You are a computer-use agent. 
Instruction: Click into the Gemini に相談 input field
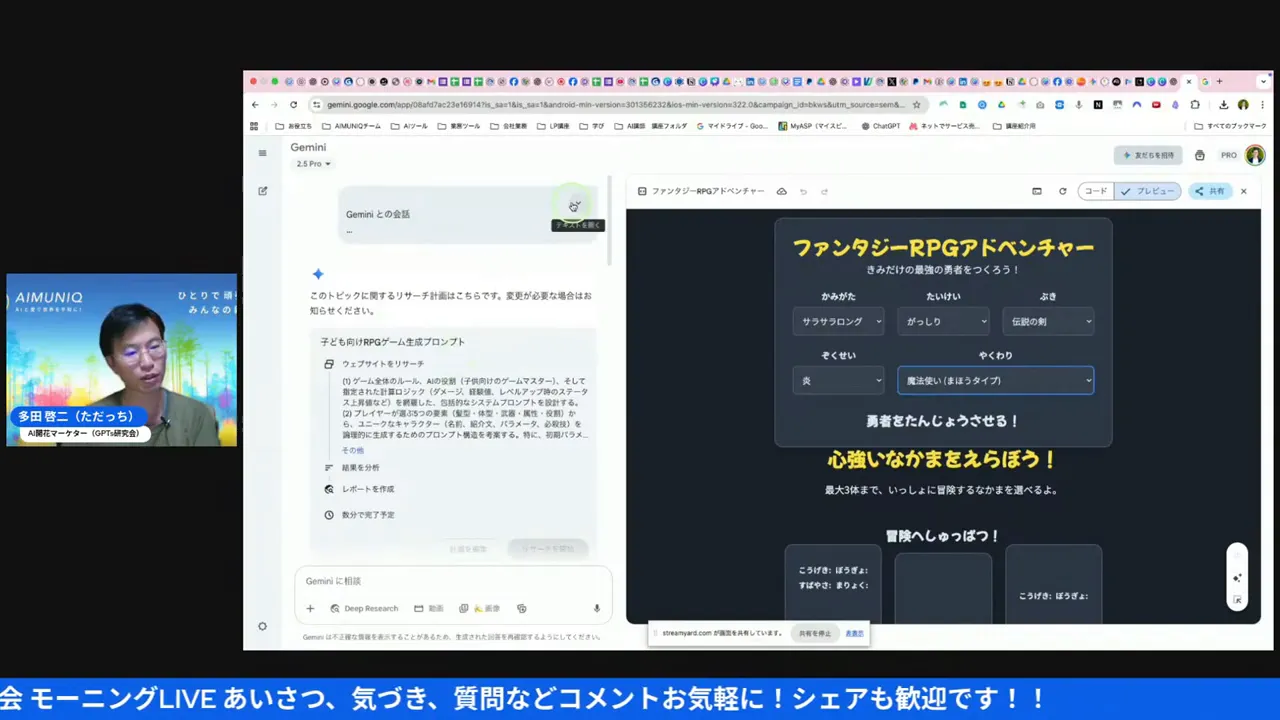click(452, 581)
